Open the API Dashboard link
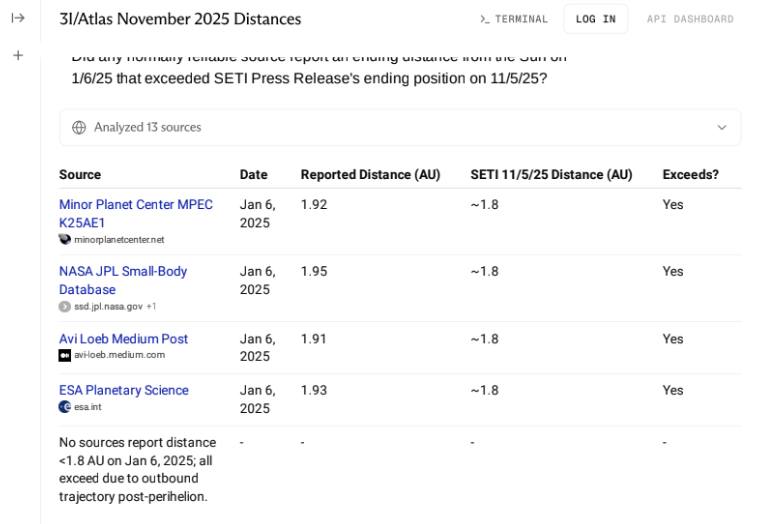The image size is (760, 524). point(690,19)
